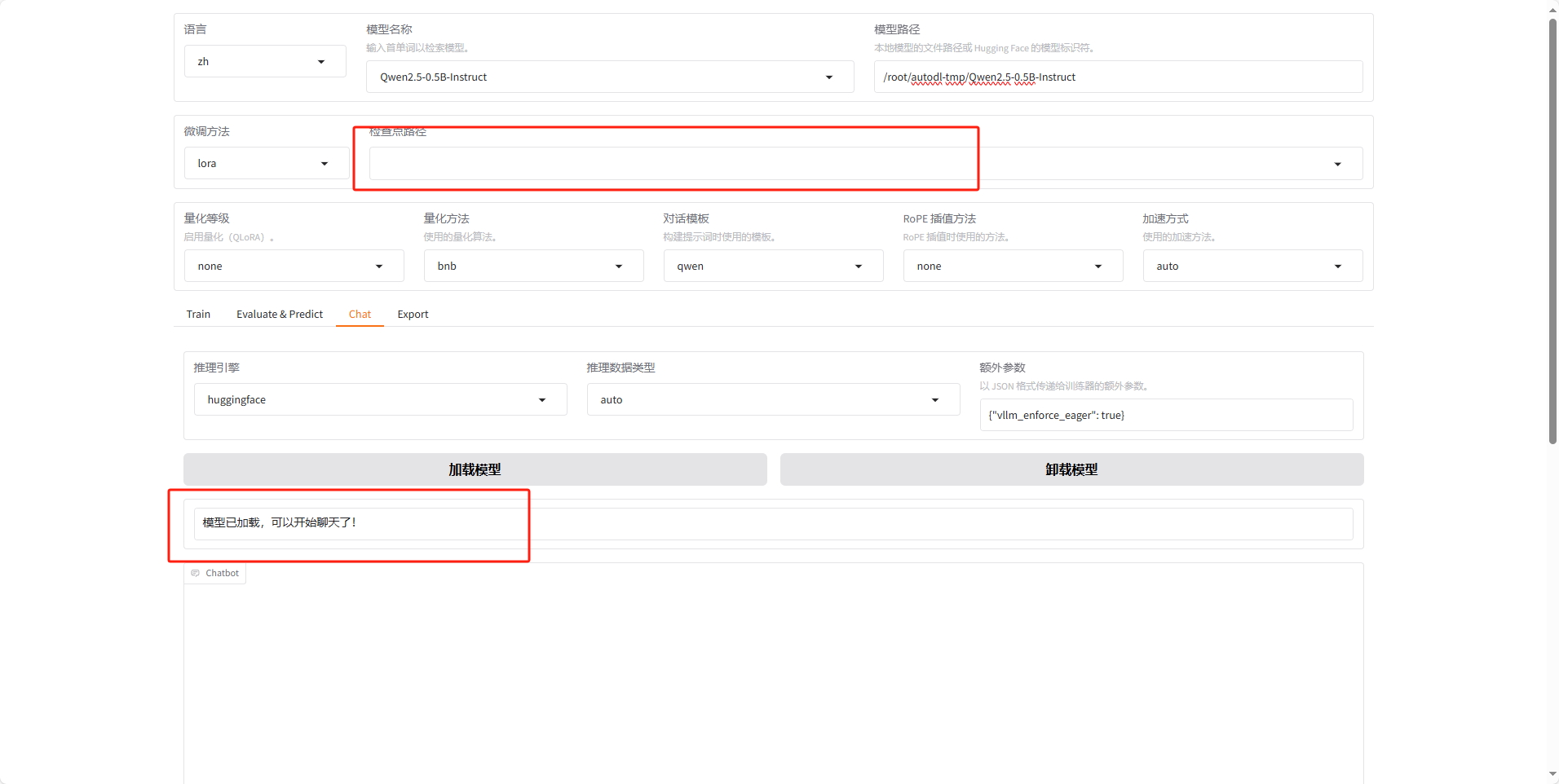
Task: Open the 语言 language dropdown showing zh
Action: click(x=265, y=62)
